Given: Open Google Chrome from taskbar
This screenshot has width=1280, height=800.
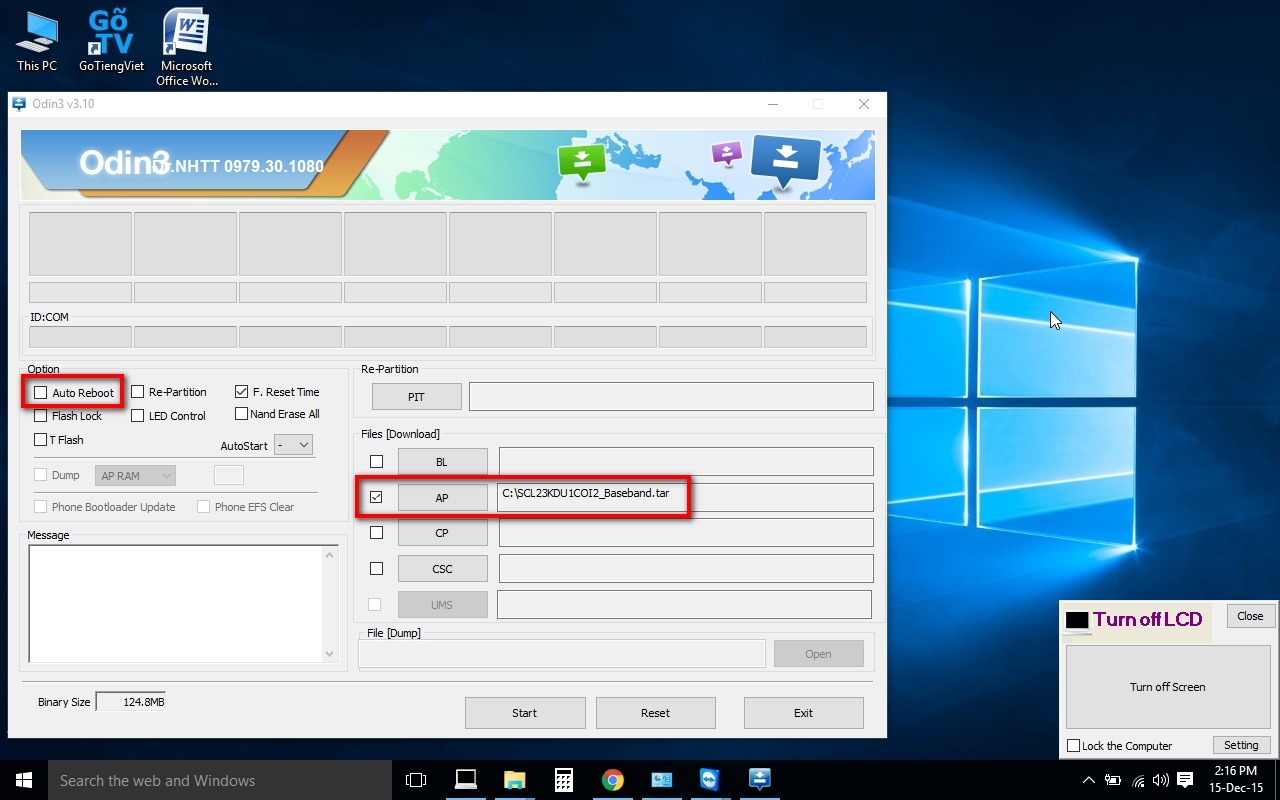Looking at the screenshot, I should [612, 780].
